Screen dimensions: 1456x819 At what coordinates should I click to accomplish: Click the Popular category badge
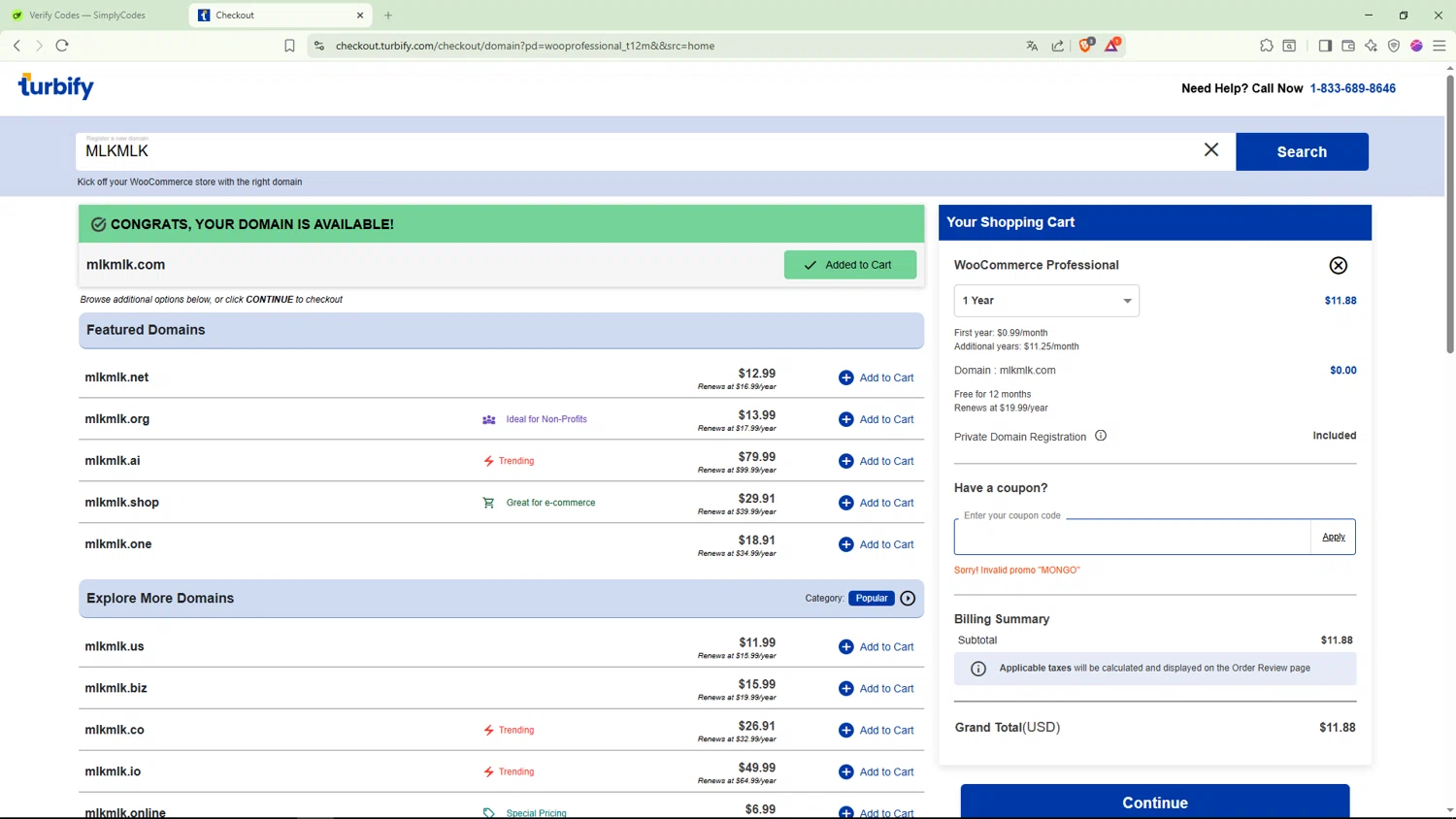(872, 598)
